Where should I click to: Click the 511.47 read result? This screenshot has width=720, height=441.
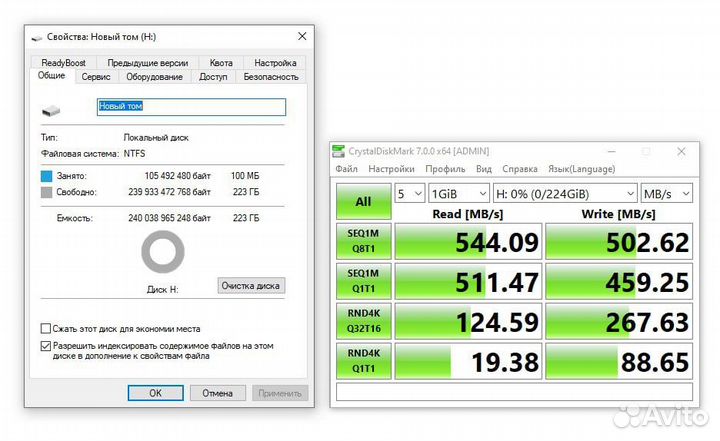(468, 282)
